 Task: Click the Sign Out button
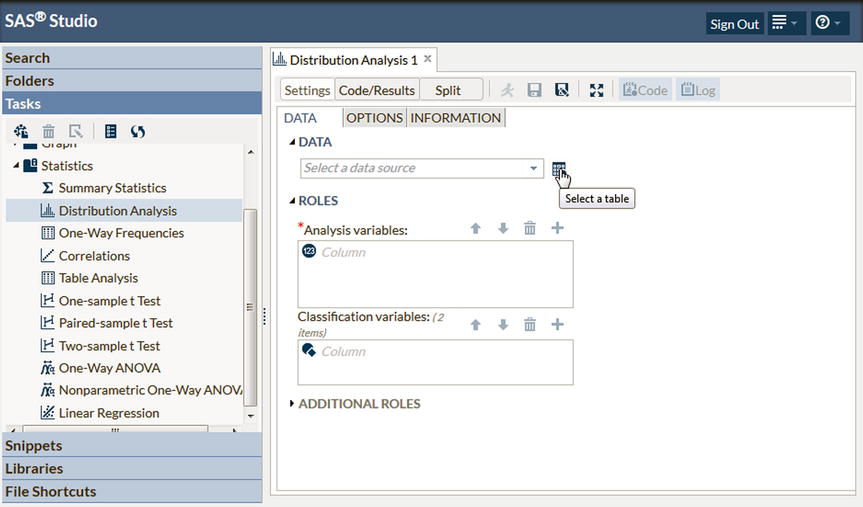click(x=734, y=24)
